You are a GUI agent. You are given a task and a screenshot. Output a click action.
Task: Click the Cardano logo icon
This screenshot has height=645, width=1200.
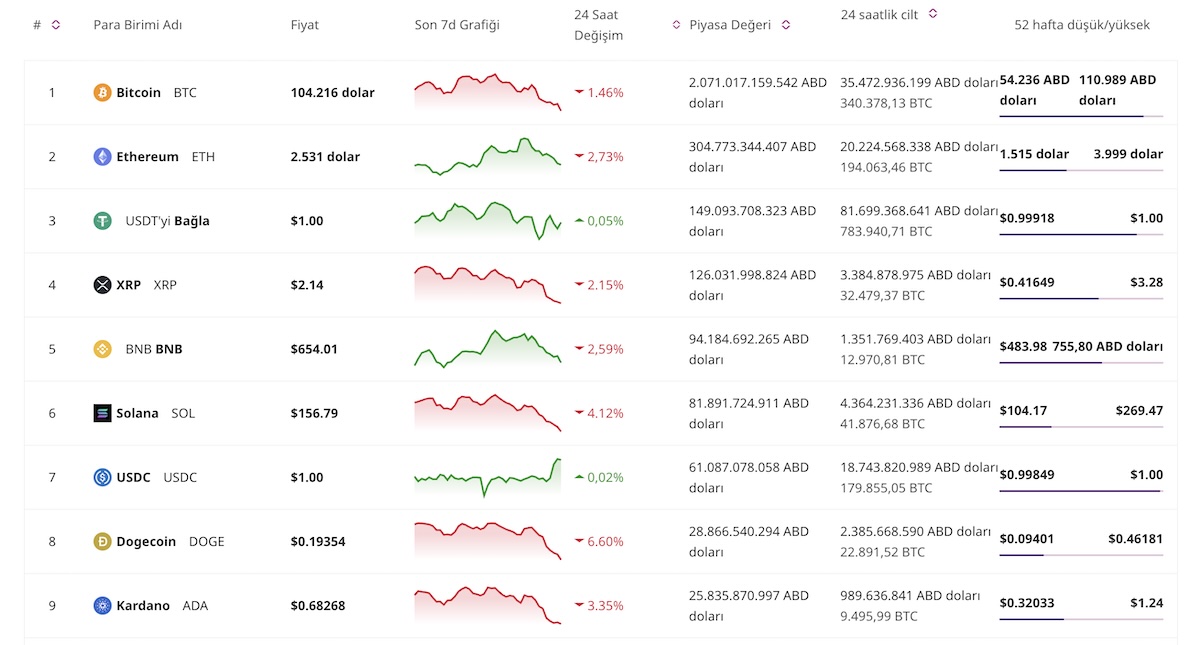click(102, 605)
